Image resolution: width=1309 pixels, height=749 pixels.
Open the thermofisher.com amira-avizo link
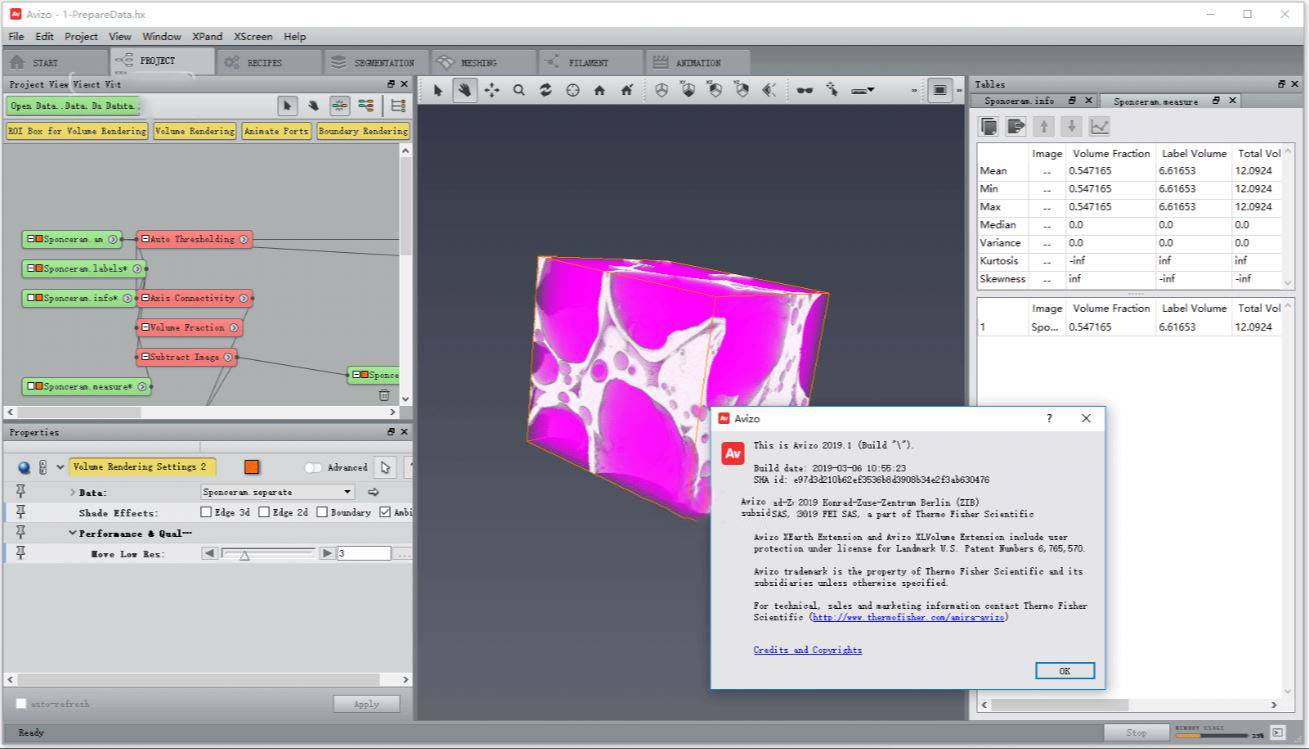click(909, 618)
